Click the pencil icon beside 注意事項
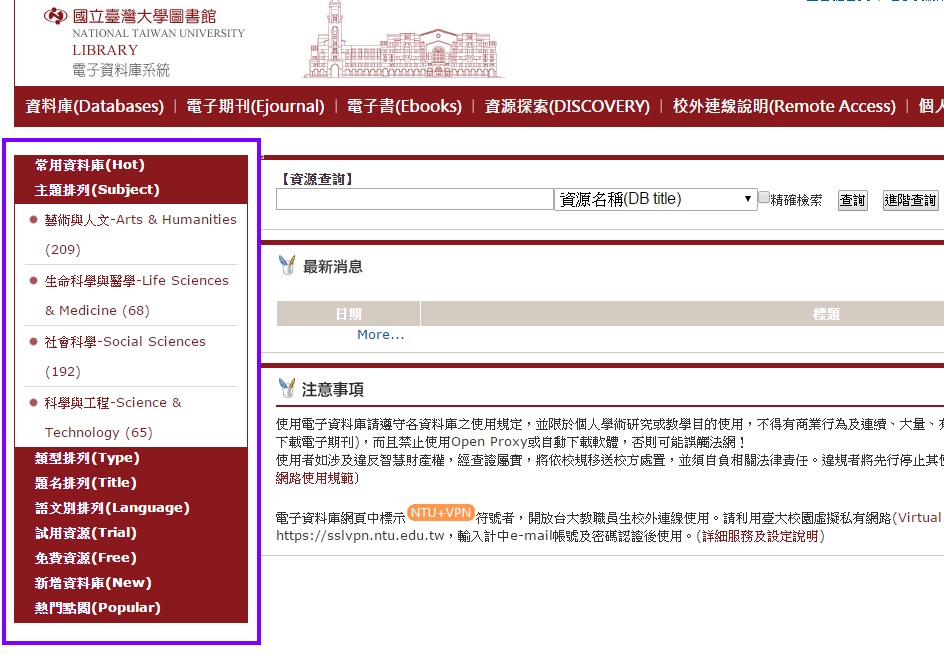 pos(287,388)
